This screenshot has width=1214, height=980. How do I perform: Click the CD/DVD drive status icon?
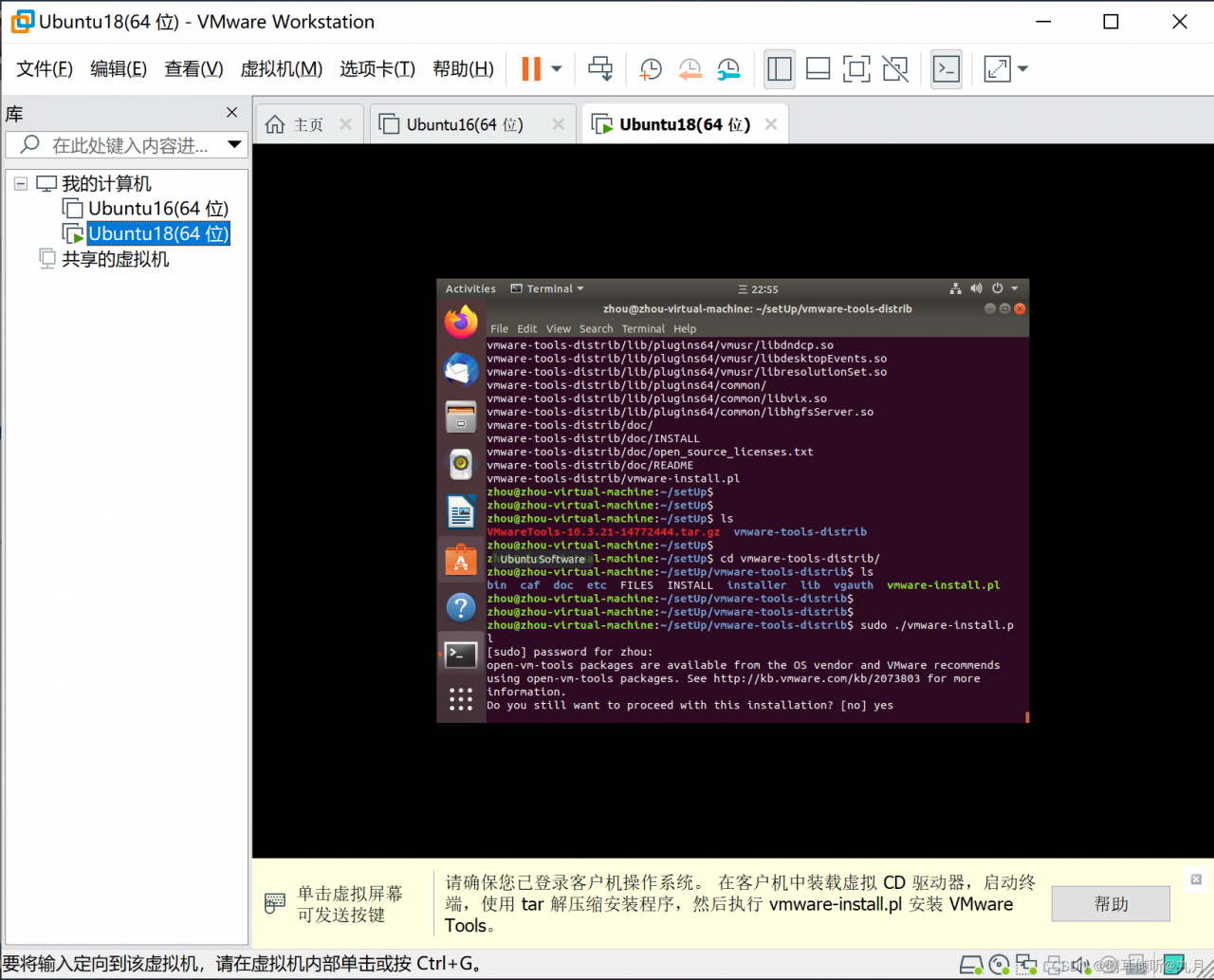coord(999,965)
